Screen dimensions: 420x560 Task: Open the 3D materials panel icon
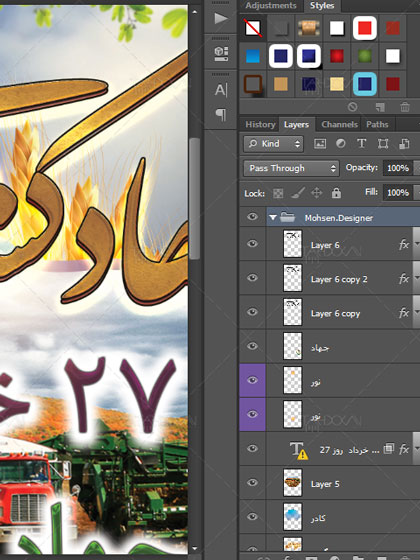coord(221,53)
